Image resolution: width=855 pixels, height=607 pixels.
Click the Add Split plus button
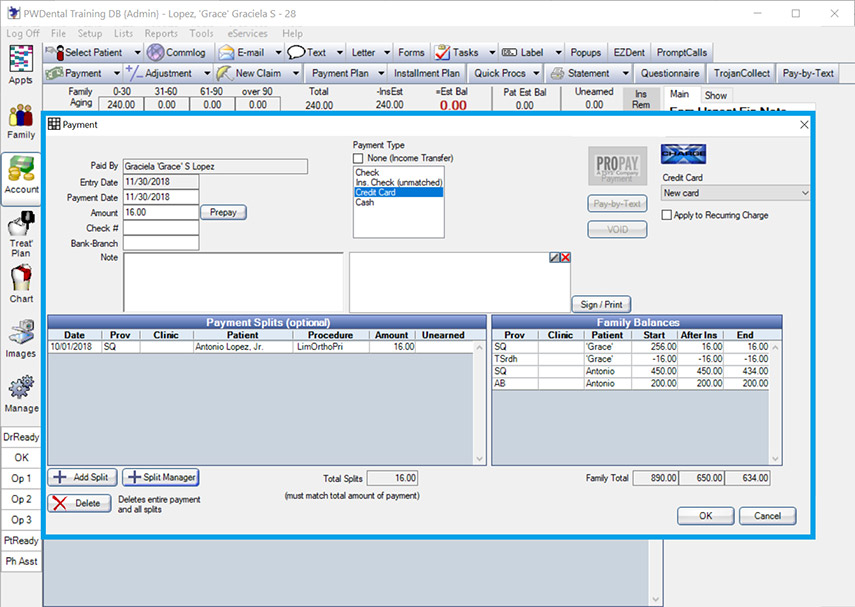(82, 477)
